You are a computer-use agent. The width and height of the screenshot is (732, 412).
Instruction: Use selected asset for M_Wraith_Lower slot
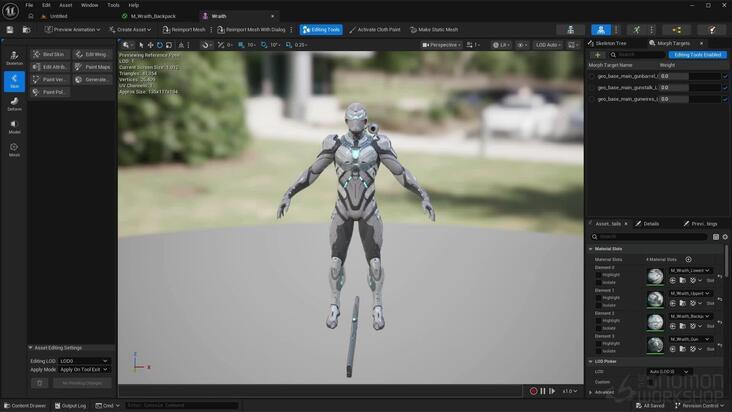(x=673, y=280)
